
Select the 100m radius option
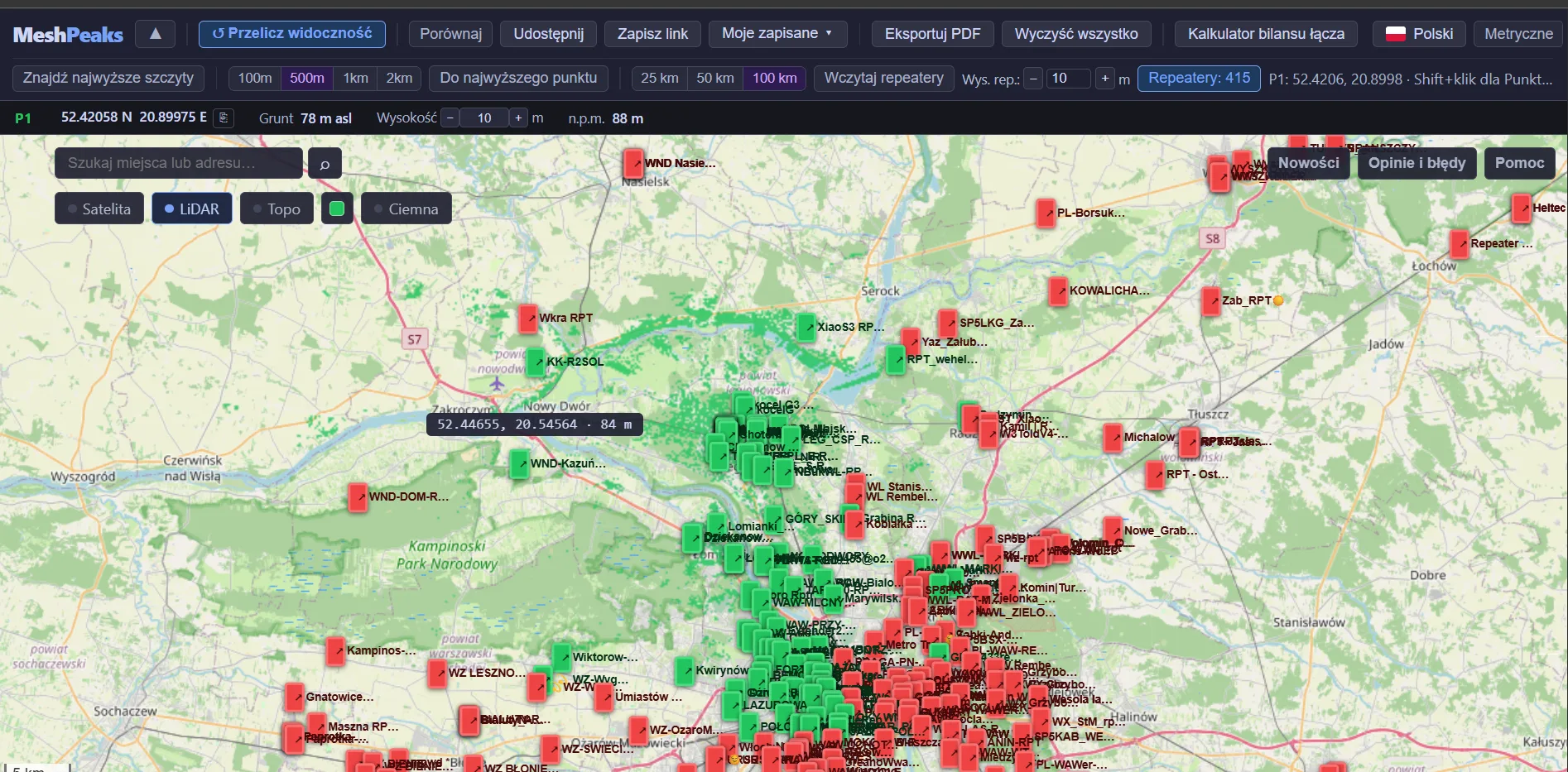point(255,78)
